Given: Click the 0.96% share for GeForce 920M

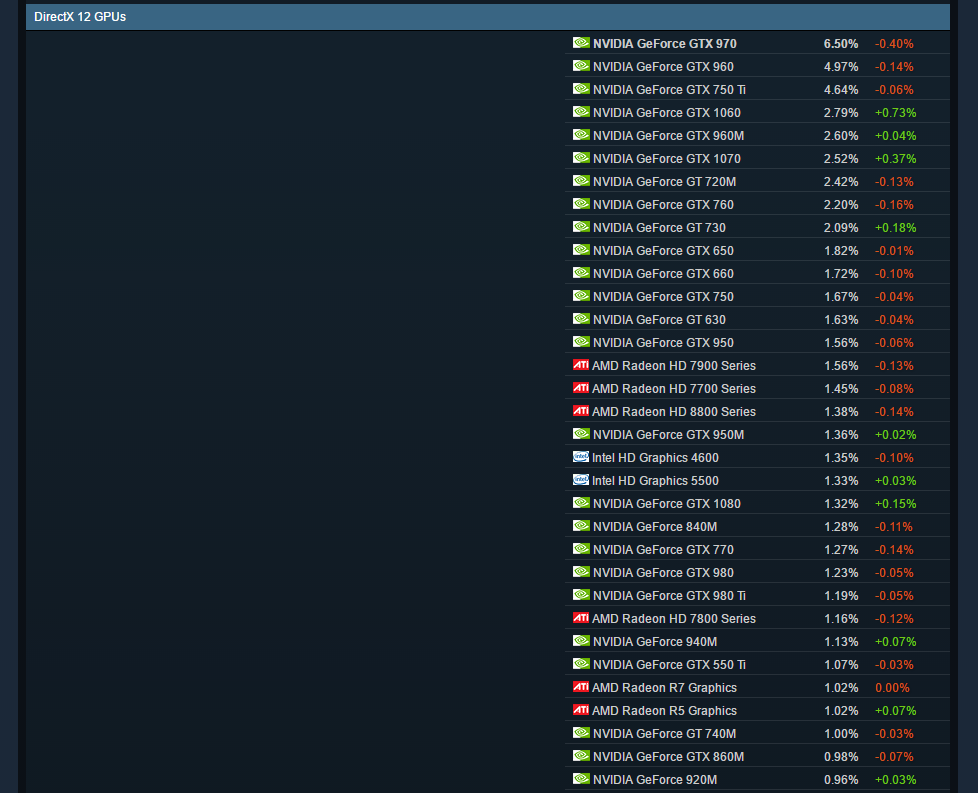Looking at the screenshot, I should [x=841, y=780].
